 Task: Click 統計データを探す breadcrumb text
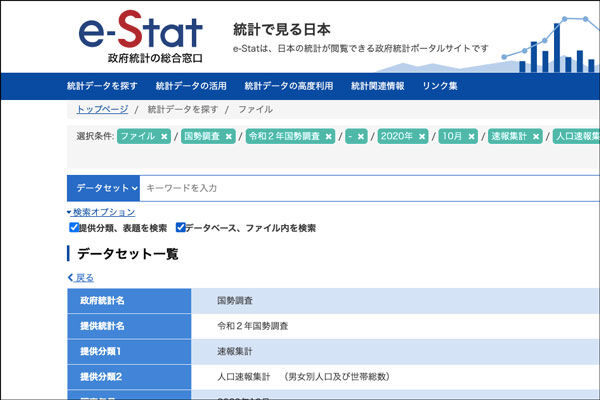click(x=183, y=109)
